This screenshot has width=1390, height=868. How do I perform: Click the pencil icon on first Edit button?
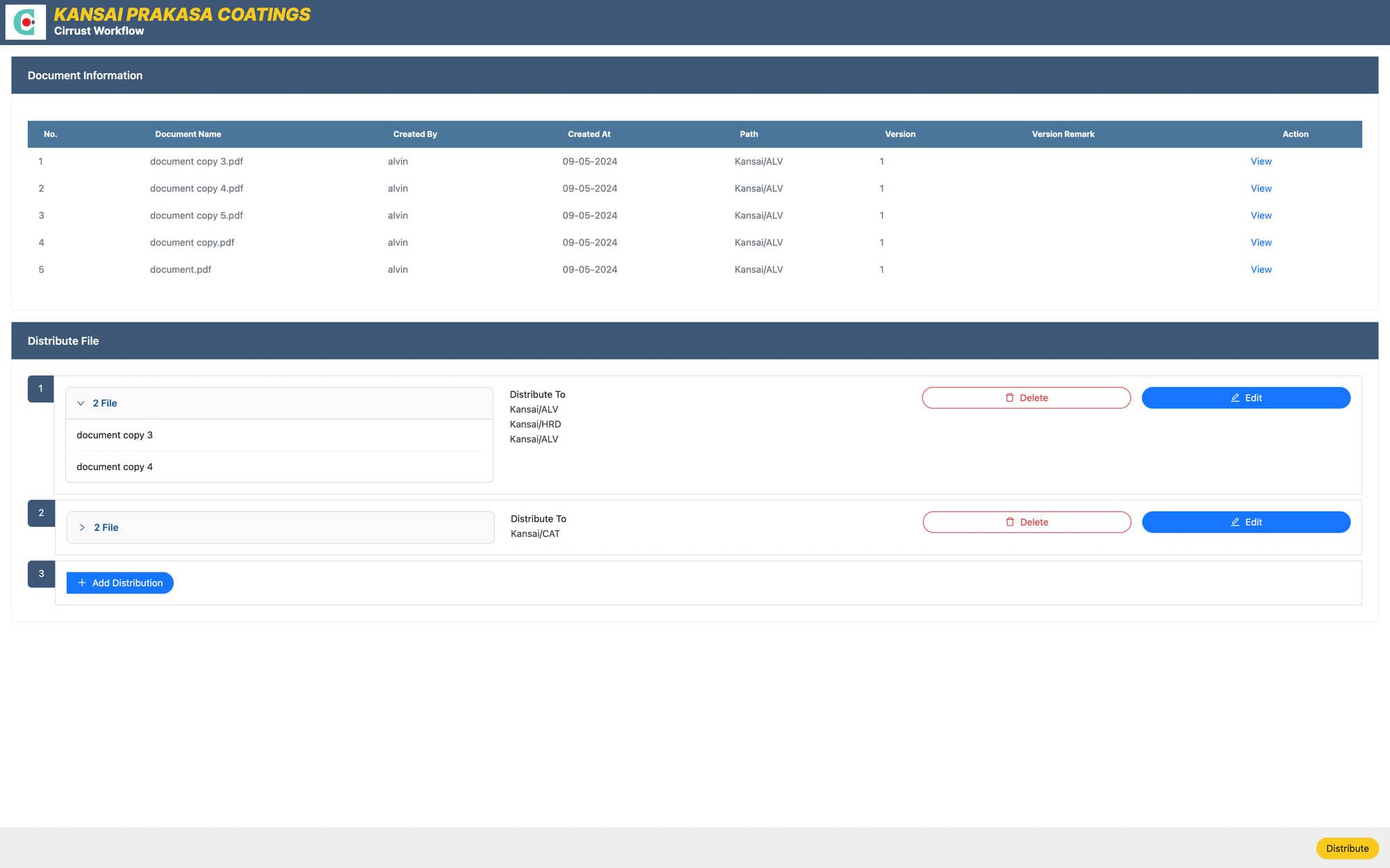click(1235, 398)
